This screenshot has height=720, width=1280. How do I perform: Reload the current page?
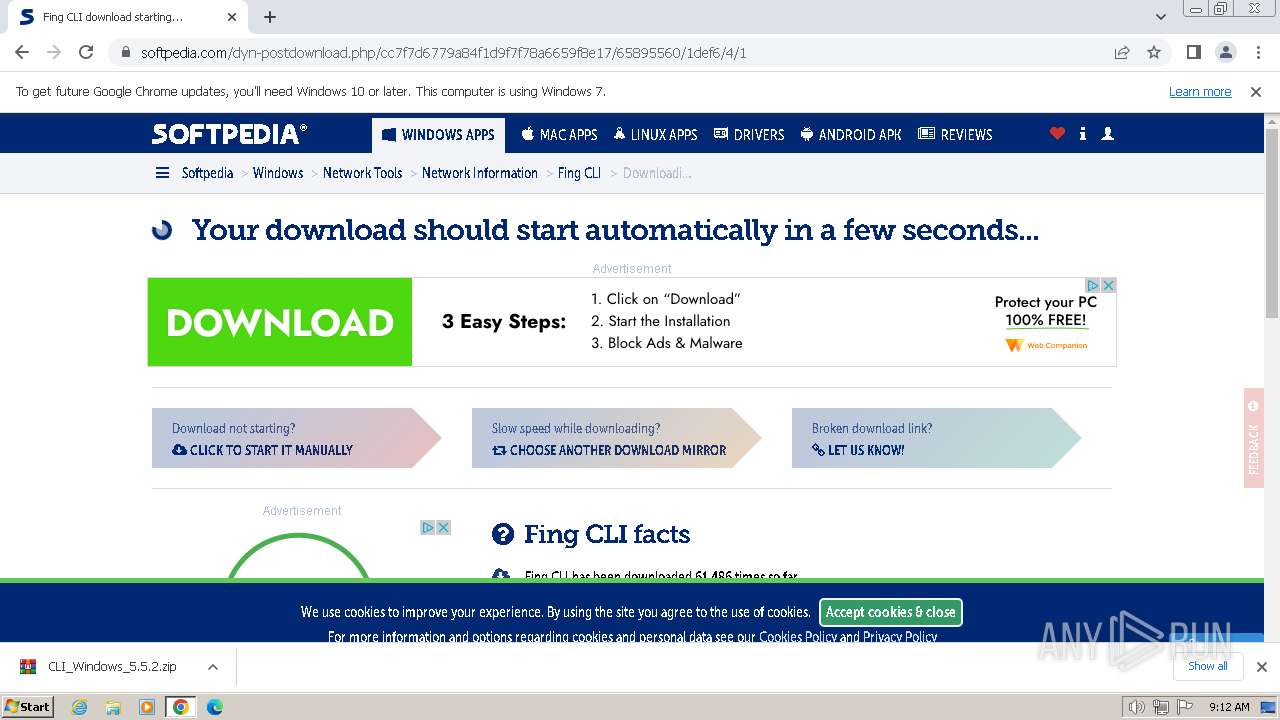pos(86,52)
